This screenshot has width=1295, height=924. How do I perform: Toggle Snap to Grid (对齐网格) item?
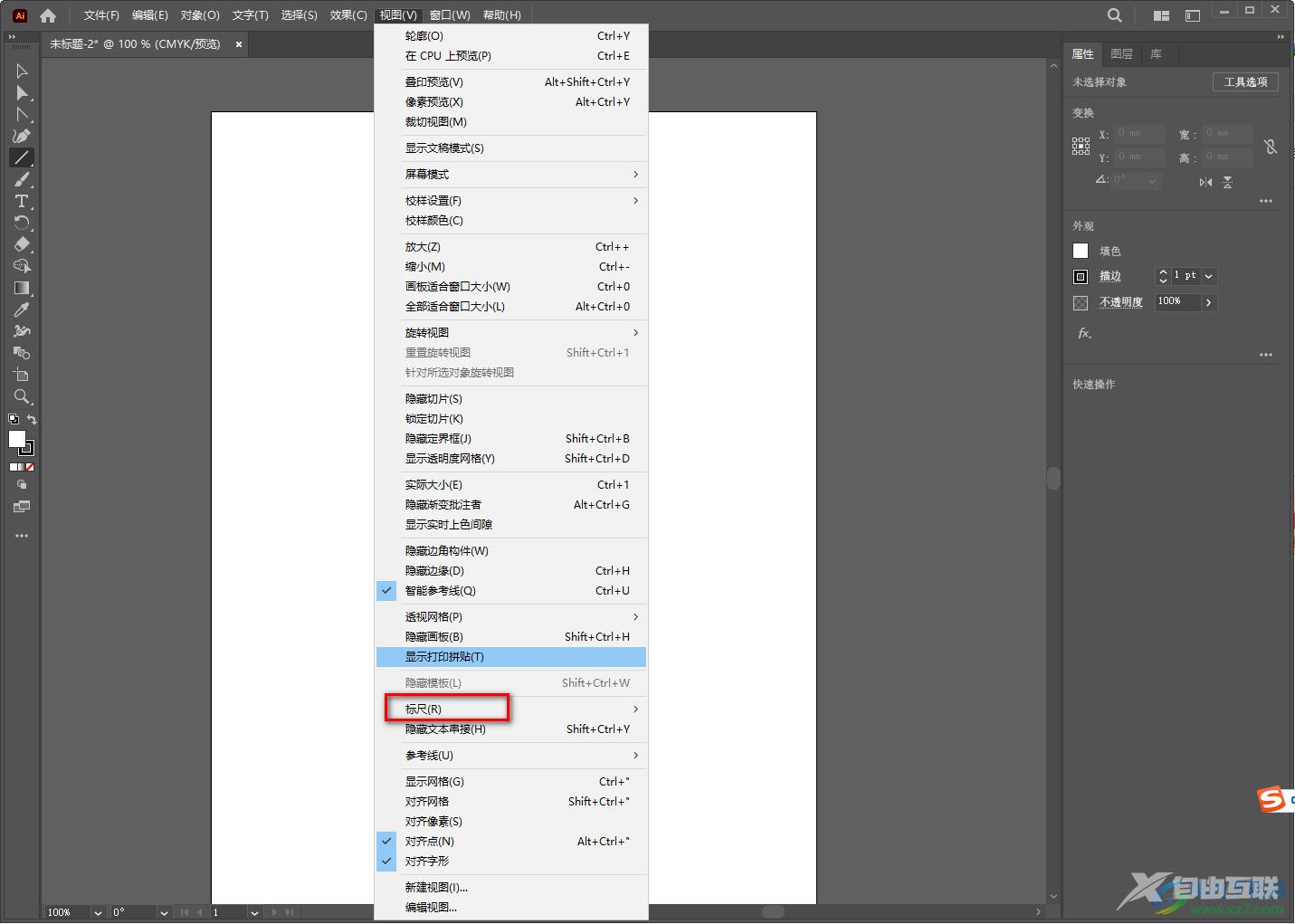(511, 802)
